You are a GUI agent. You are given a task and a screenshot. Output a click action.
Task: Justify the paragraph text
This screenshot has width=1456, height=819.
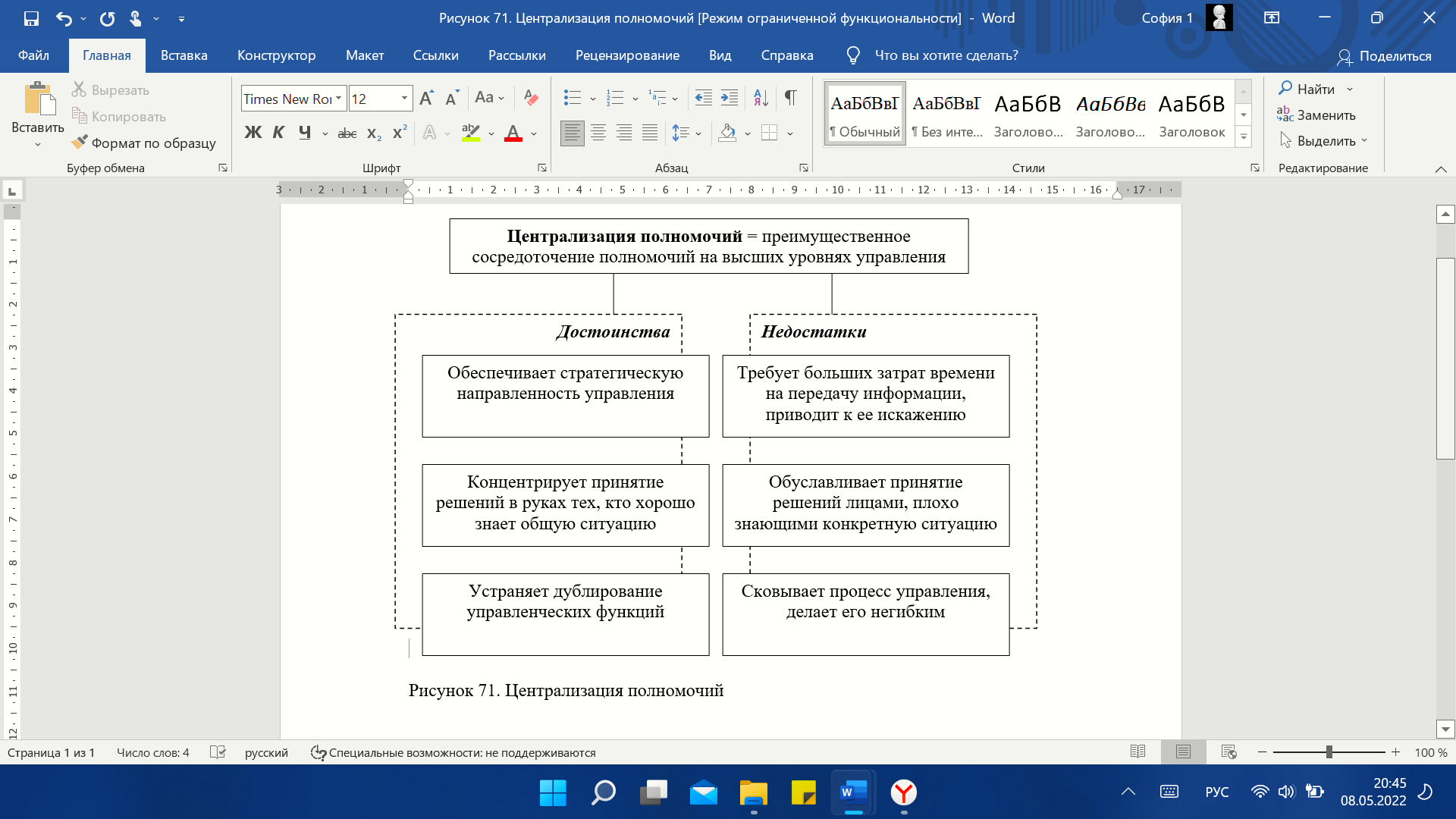650,133
